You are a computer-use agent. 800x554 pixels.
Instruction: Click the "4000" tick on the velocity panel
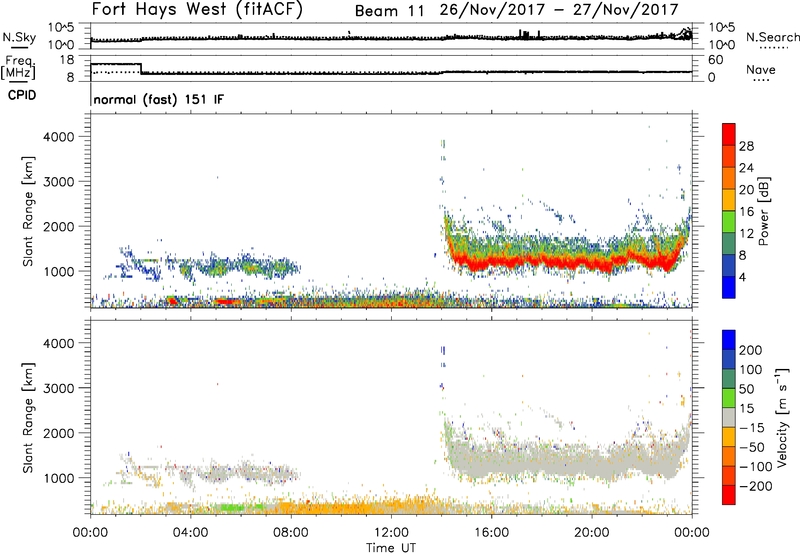(x=58, y=343)
